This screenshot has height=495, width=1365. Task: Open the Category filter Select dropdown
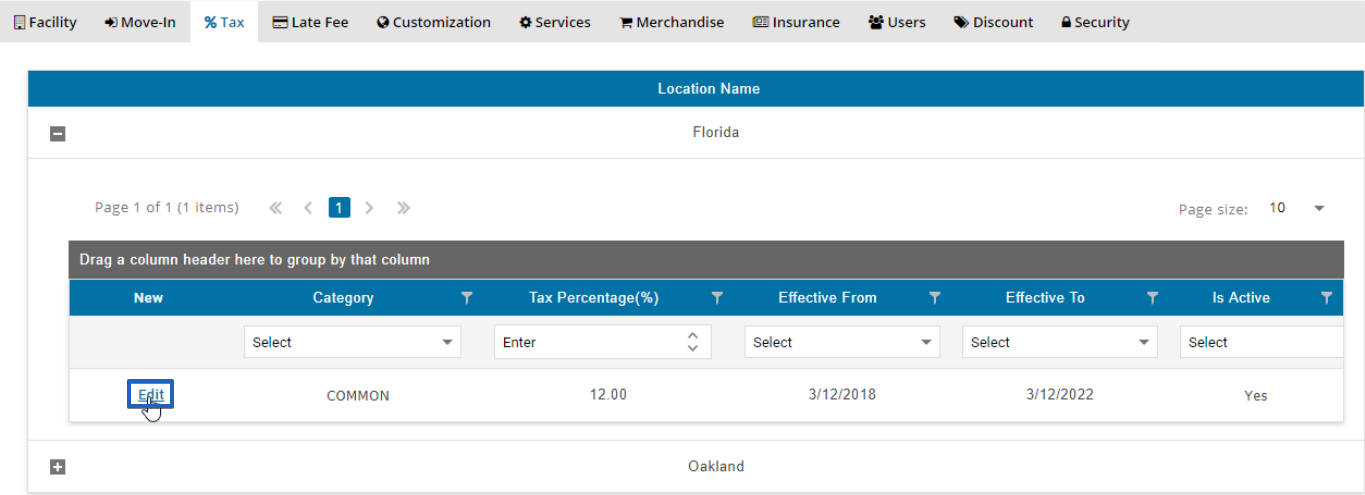[x=352, y=342]
